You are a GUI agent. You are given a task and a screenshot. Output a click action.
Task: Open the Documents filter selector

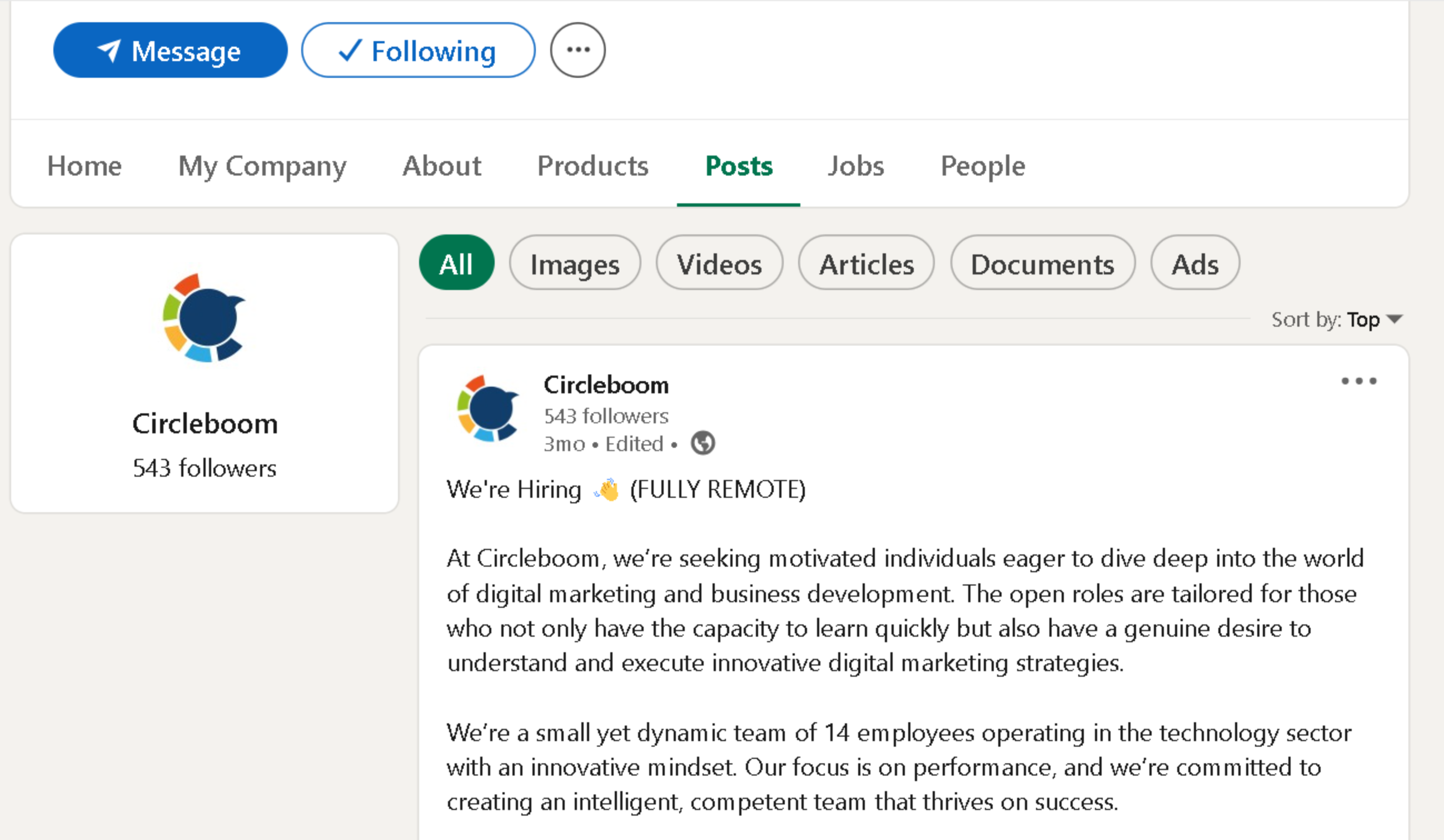click(x=1042, y=263)
